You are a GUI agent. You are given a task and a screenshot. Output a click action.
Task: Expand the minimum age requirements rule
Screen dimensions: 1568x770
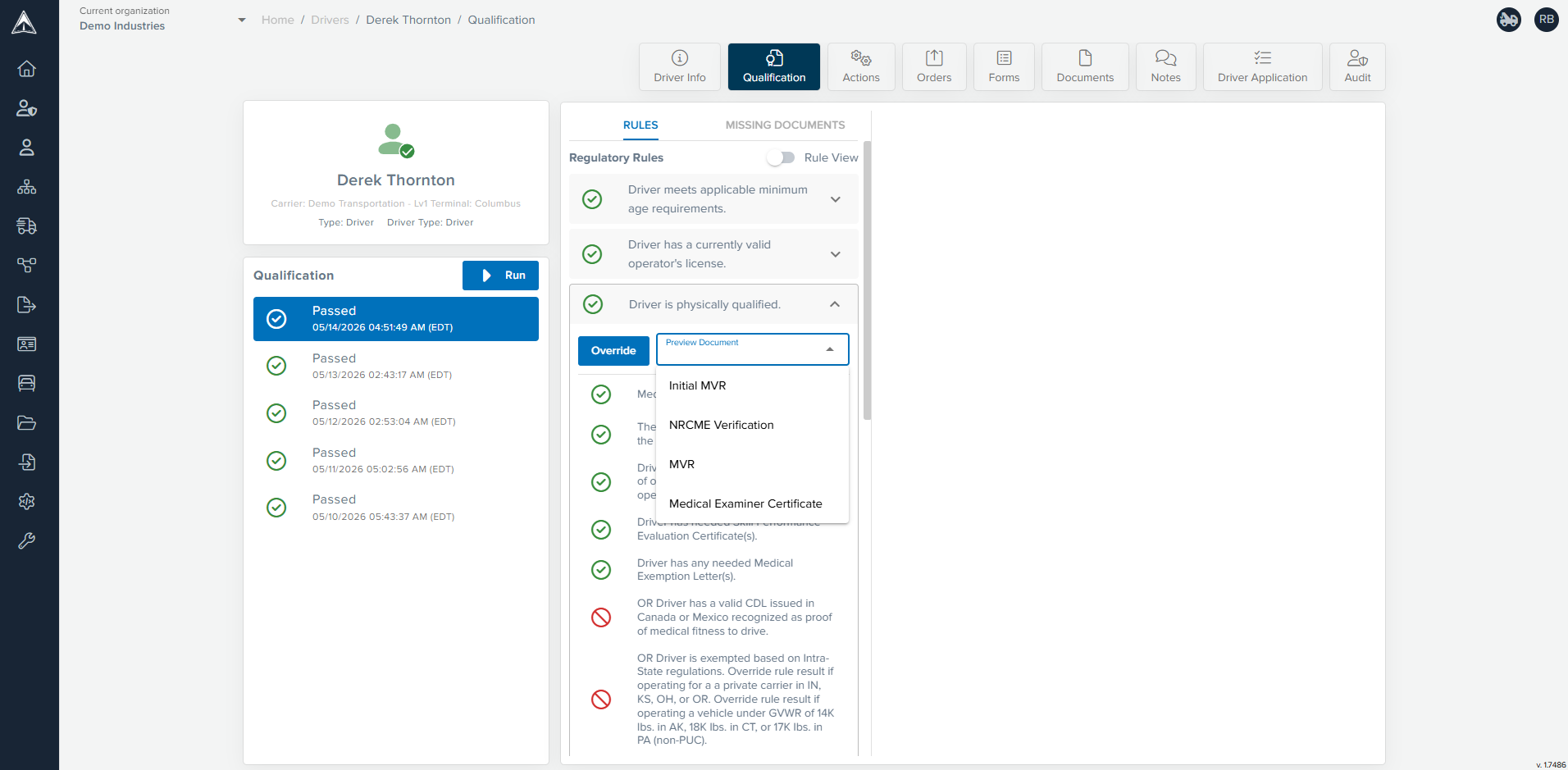[836, 199]
